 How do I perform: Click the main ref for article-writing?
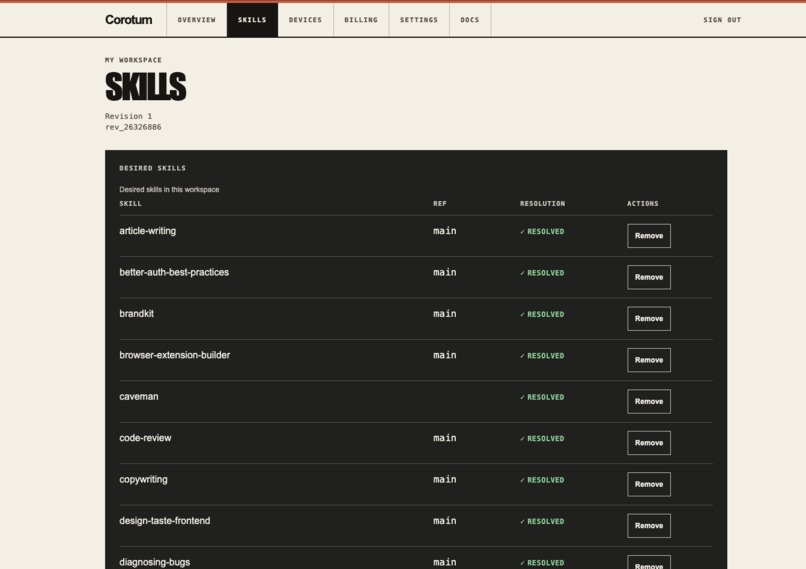coord(445,231)
